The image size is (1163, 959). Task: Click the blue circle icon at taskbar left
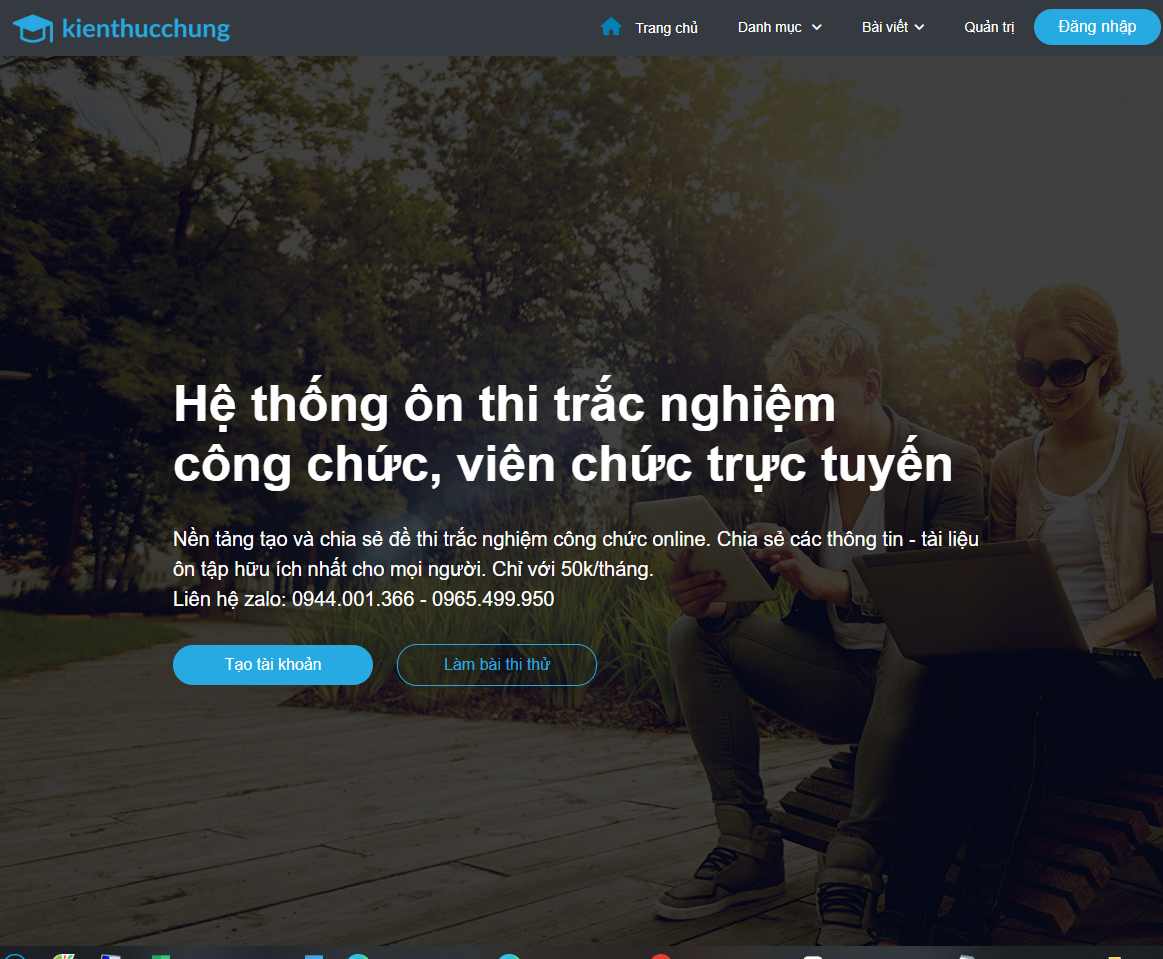tap(15, 956)
